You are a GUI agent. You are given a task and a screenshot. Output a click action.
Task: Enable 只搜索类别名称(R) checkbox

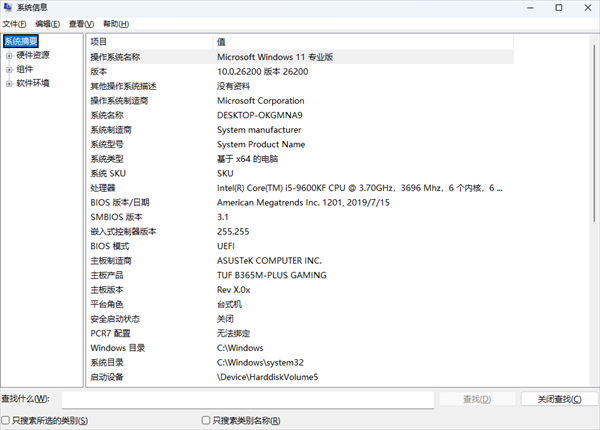click(x=206, y=420)
